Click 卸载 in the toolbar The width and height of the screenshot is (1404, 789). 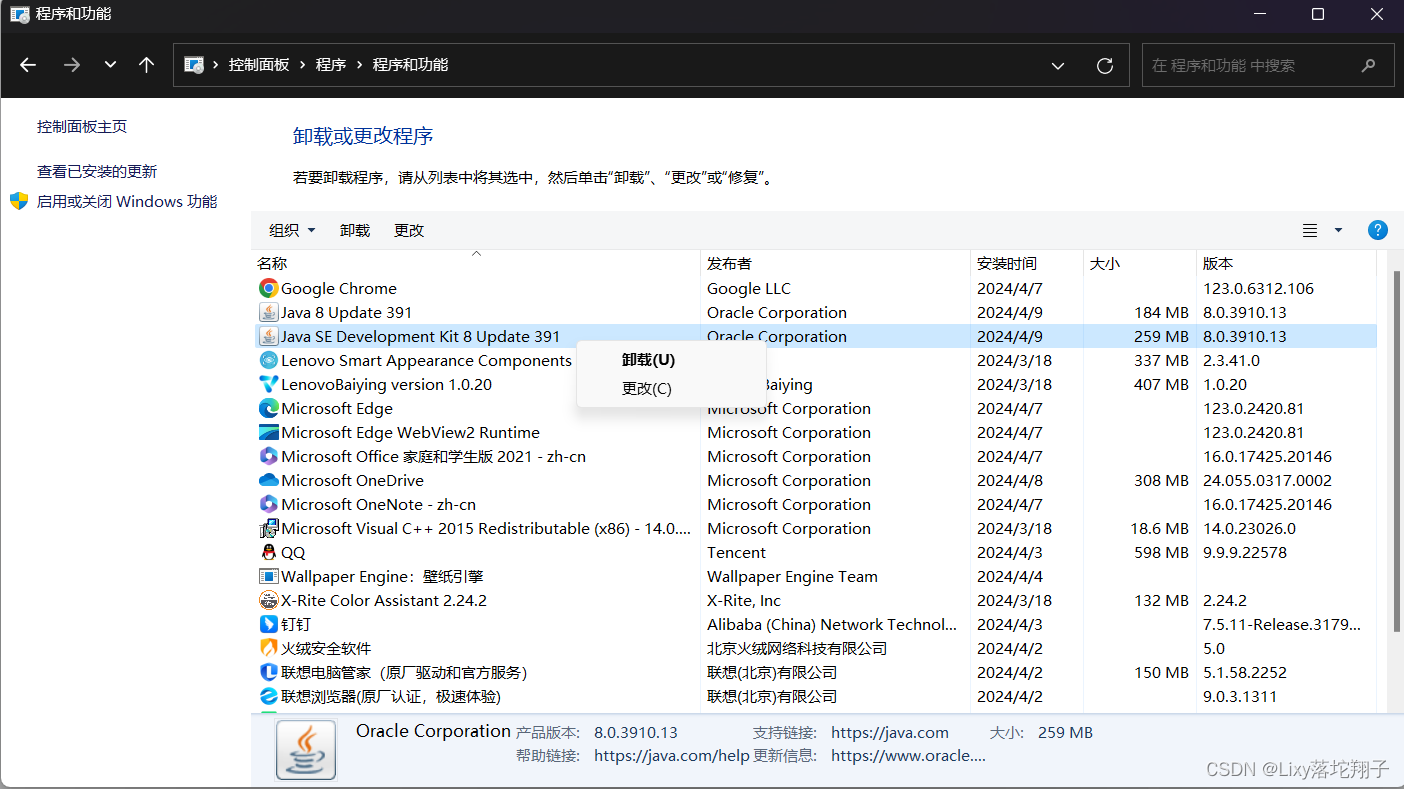coord(355,231)
